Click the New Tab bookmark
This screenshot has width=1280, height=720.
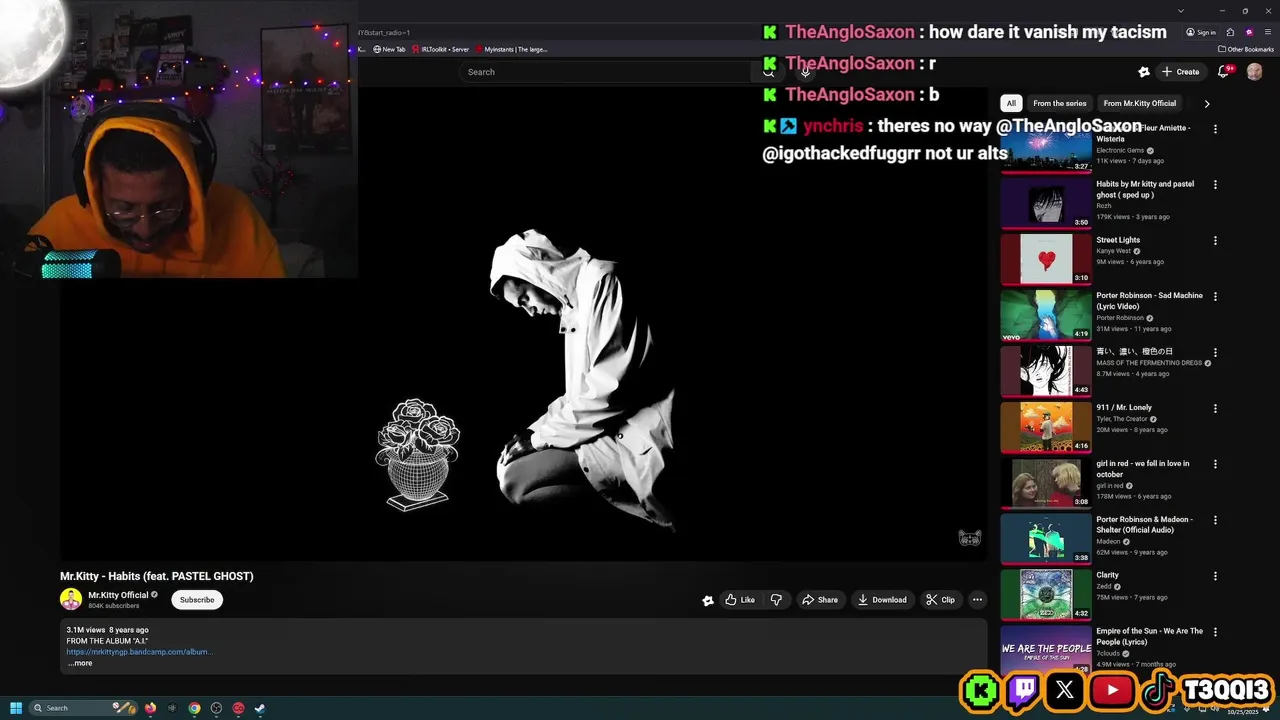(x=389, y=49)
